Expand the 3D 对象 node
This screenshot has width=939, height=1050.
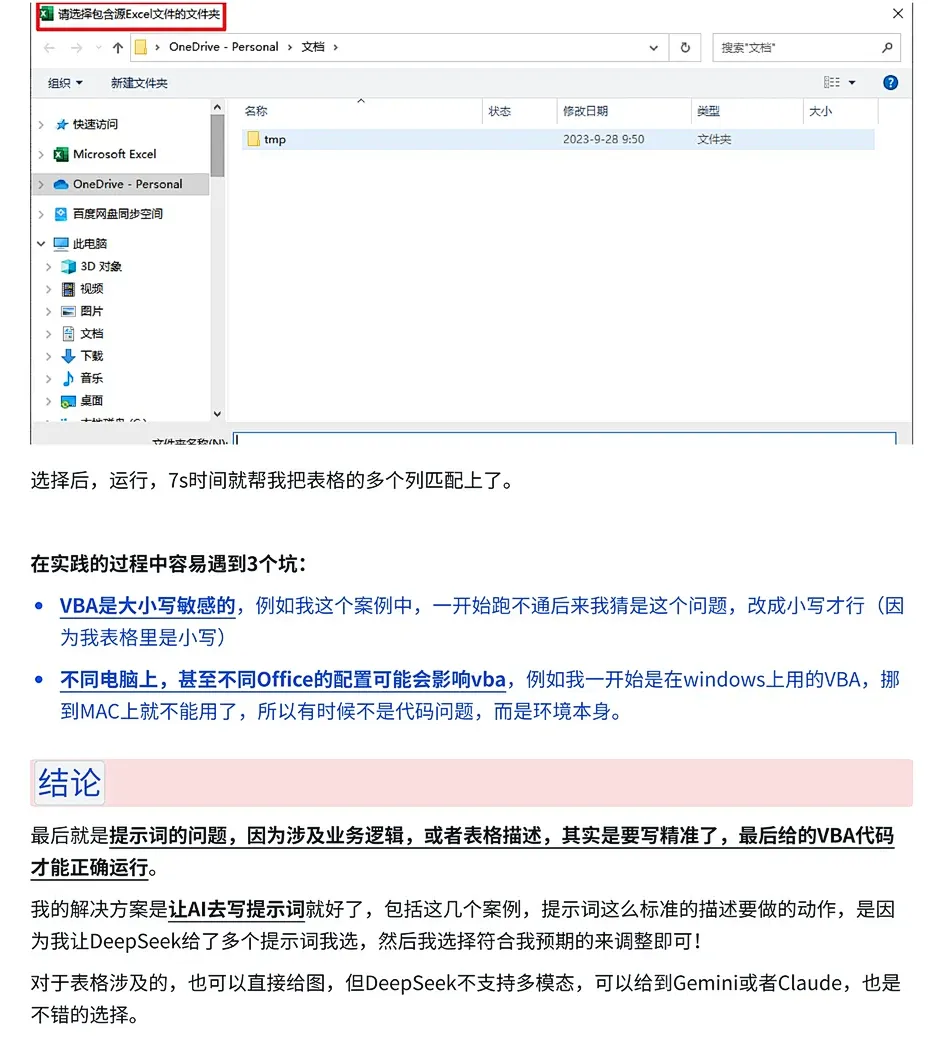[48, 267]
